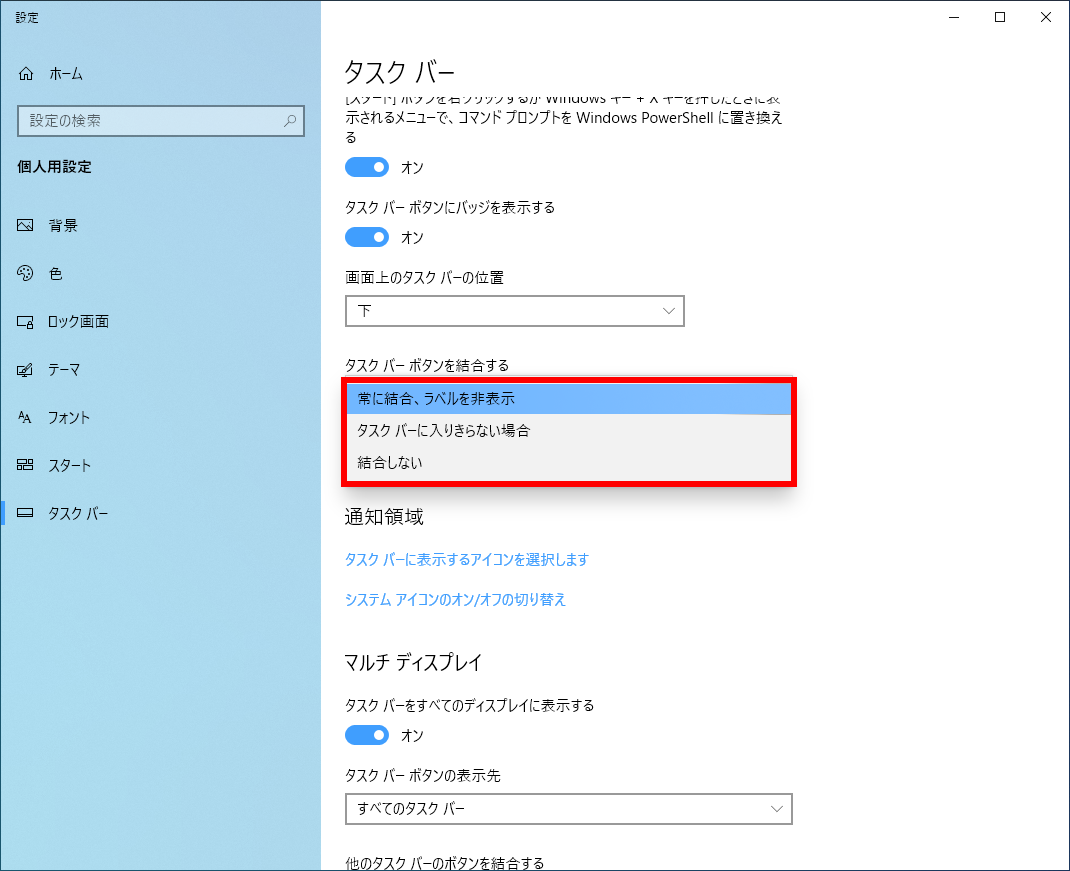
Task: Toggle PowerShell replacement switch off
Action: click(367, 167)
